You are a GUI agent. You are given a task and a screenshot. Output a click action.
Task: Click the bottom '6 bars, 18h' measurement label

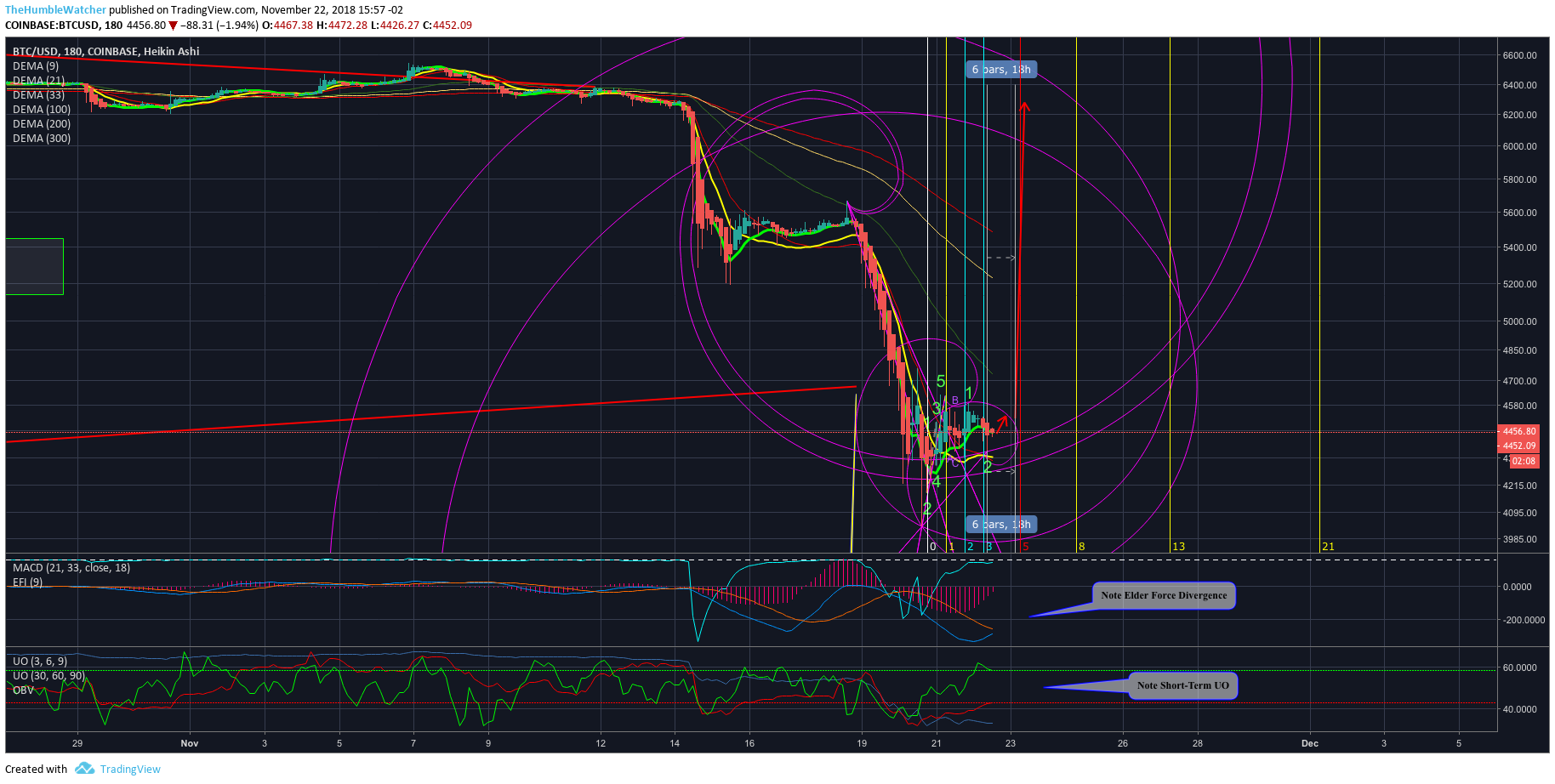pyautogui.click(x=1001, y=525)
